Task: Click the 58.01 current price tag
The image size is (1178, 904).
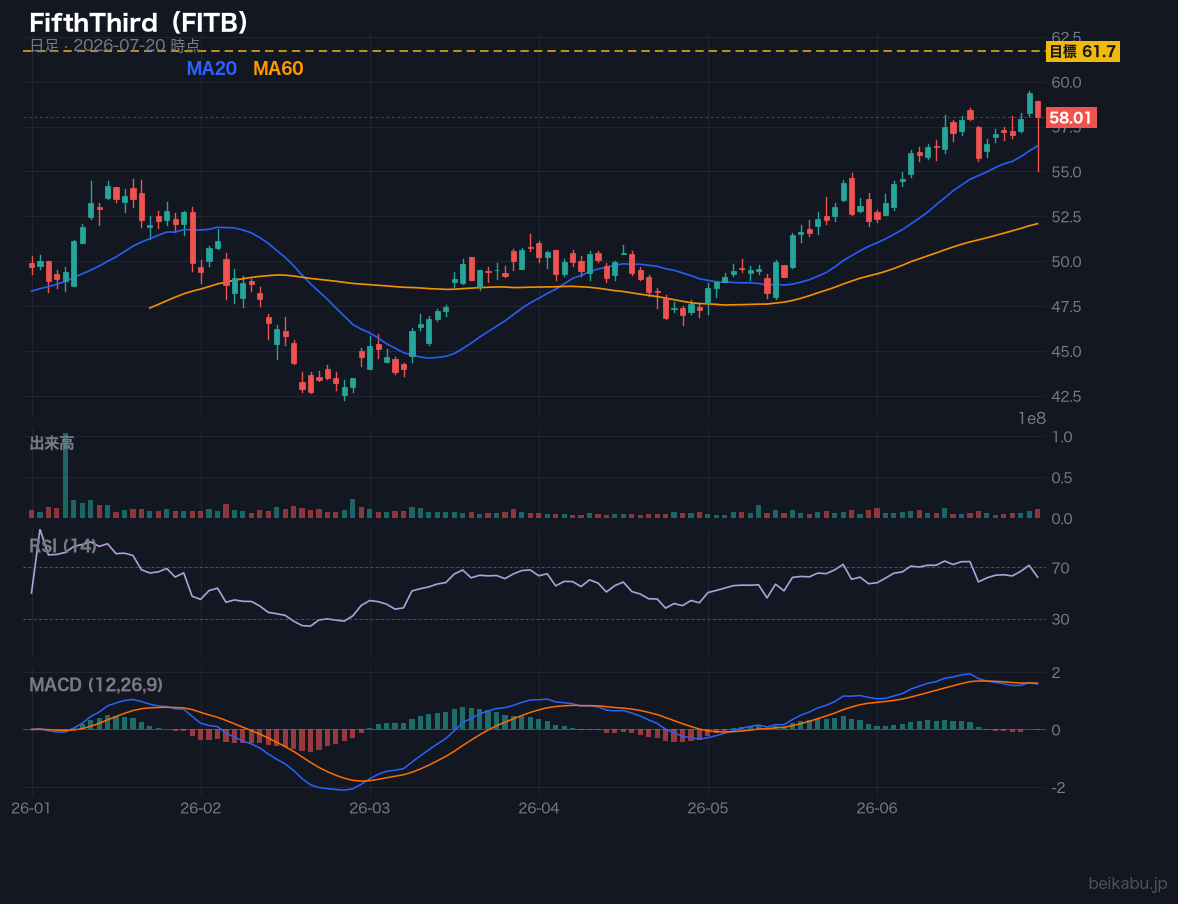Action: pyautogui.click(x=1071, y=118)
